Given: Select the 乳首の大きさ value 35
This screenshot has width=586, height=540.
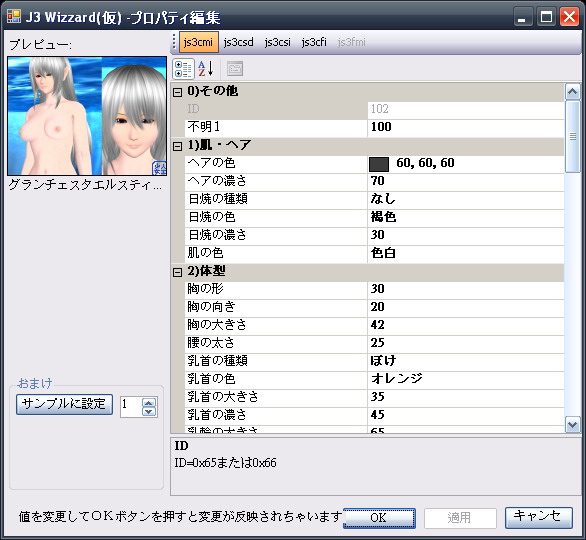Looking at the screenshot, I should [x=466, y=397].
